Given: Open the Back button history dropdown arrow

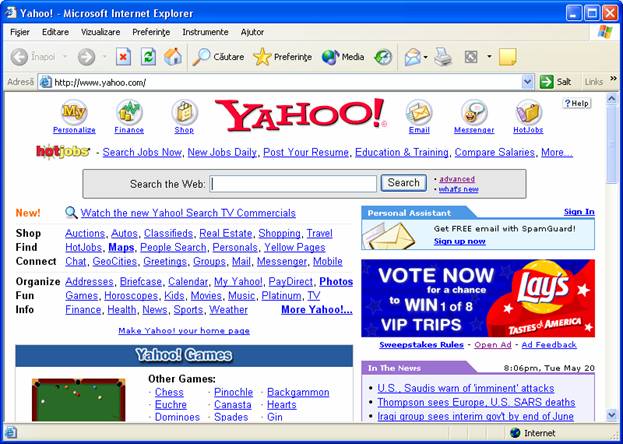Looking at the screenshot, I should (x=65, y=57).
